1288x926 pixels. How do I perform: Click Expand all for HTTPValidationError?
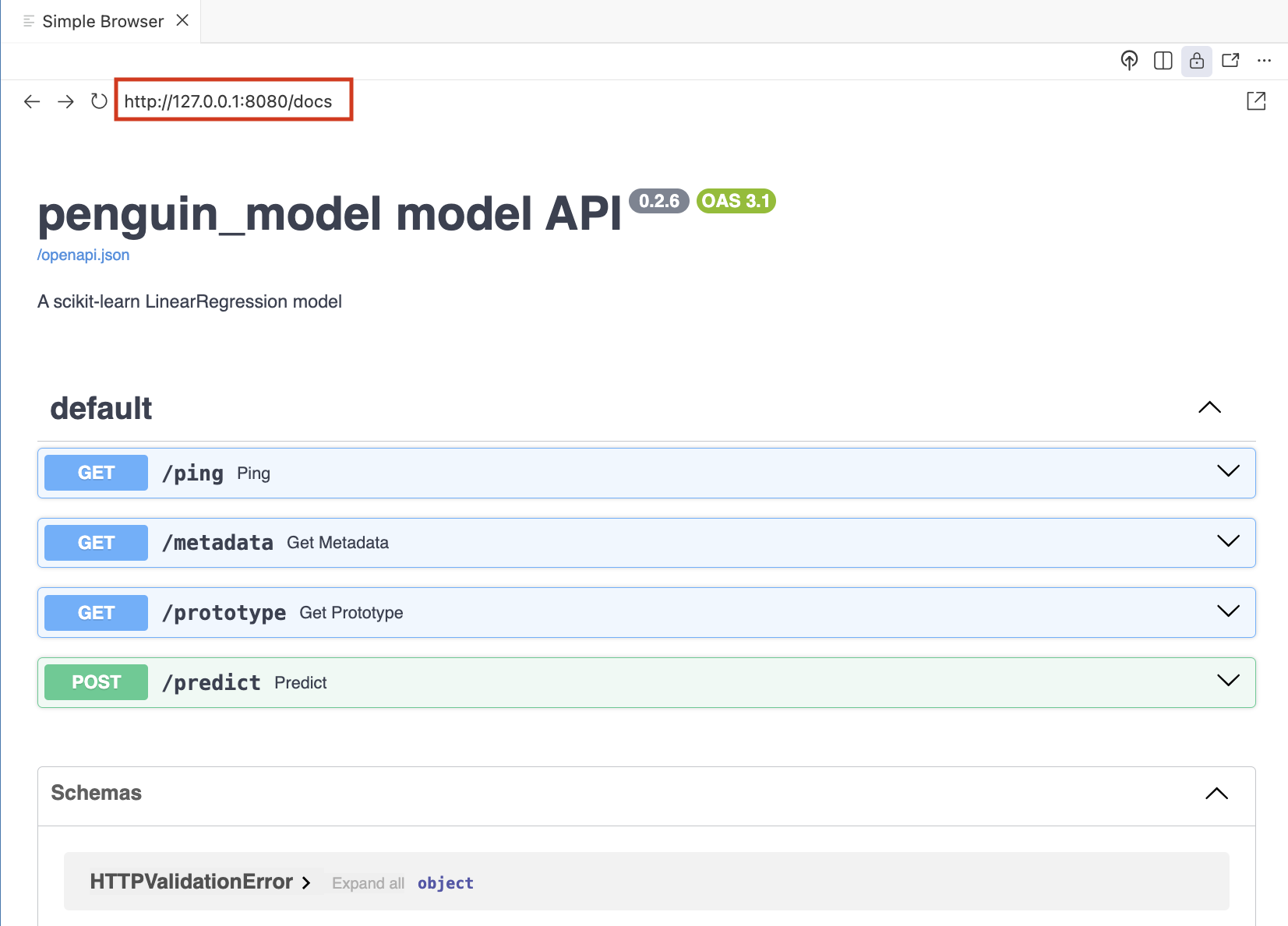point(368,883)
